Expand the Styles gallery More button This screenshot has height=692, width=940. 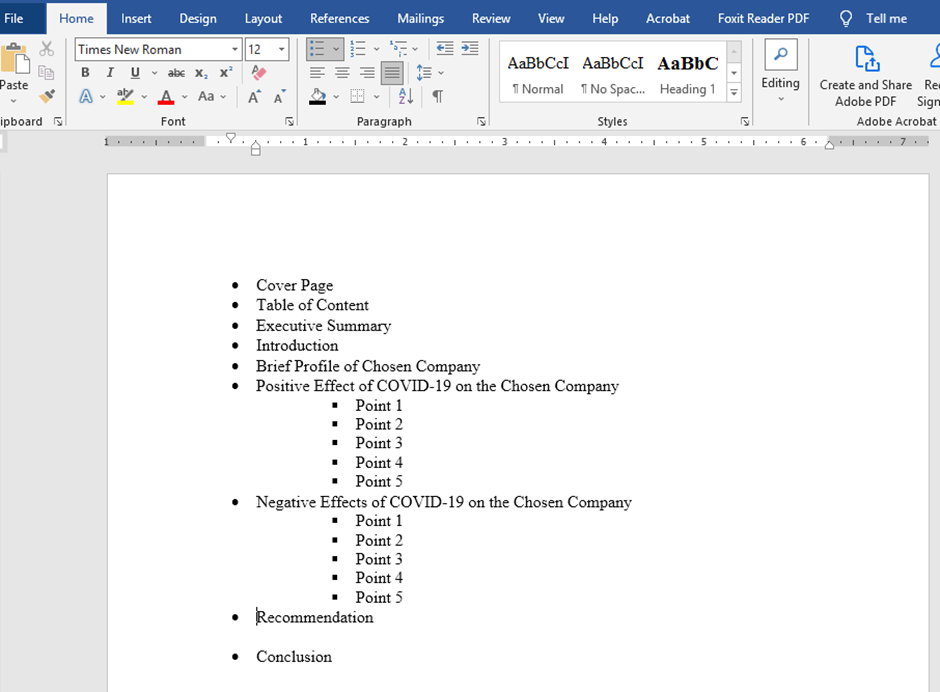click(734, 92)
